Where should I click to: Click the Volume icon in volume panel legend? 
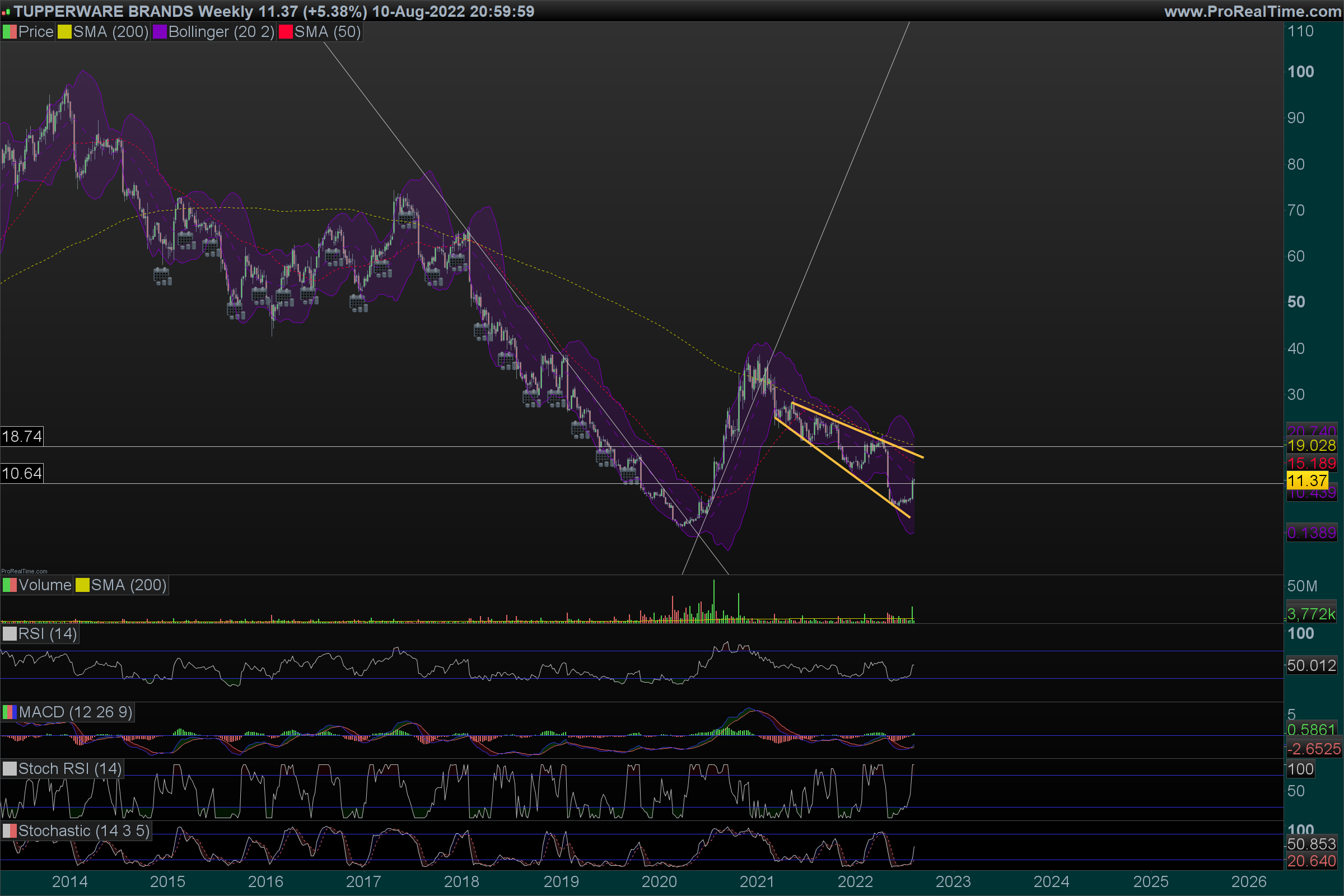pyautogui.click(x=9, y=585)
